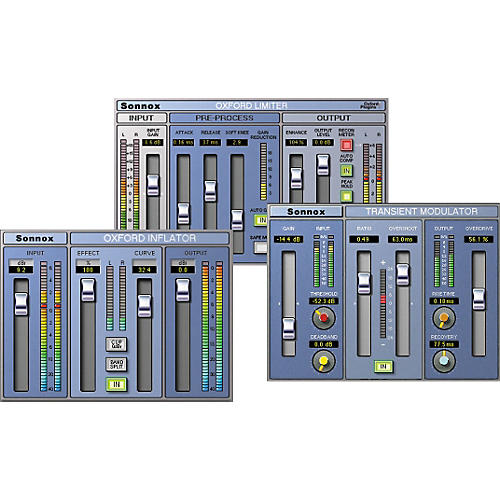Click the Release fader handle in Oxford Limiter

210,191
